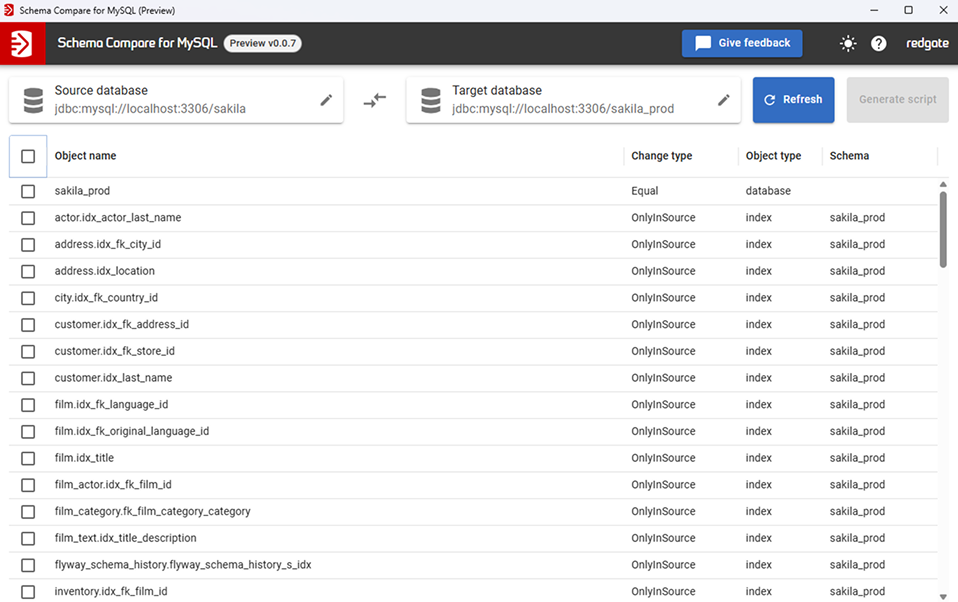Click the list scrollbar down arrow

point(943,596)
